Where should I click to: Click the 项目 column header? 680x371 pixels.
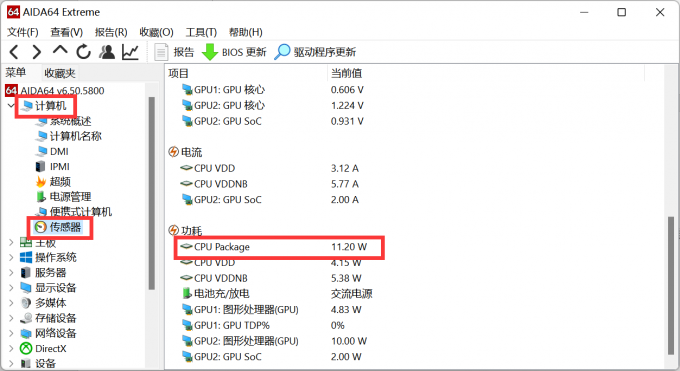[179, 73]
